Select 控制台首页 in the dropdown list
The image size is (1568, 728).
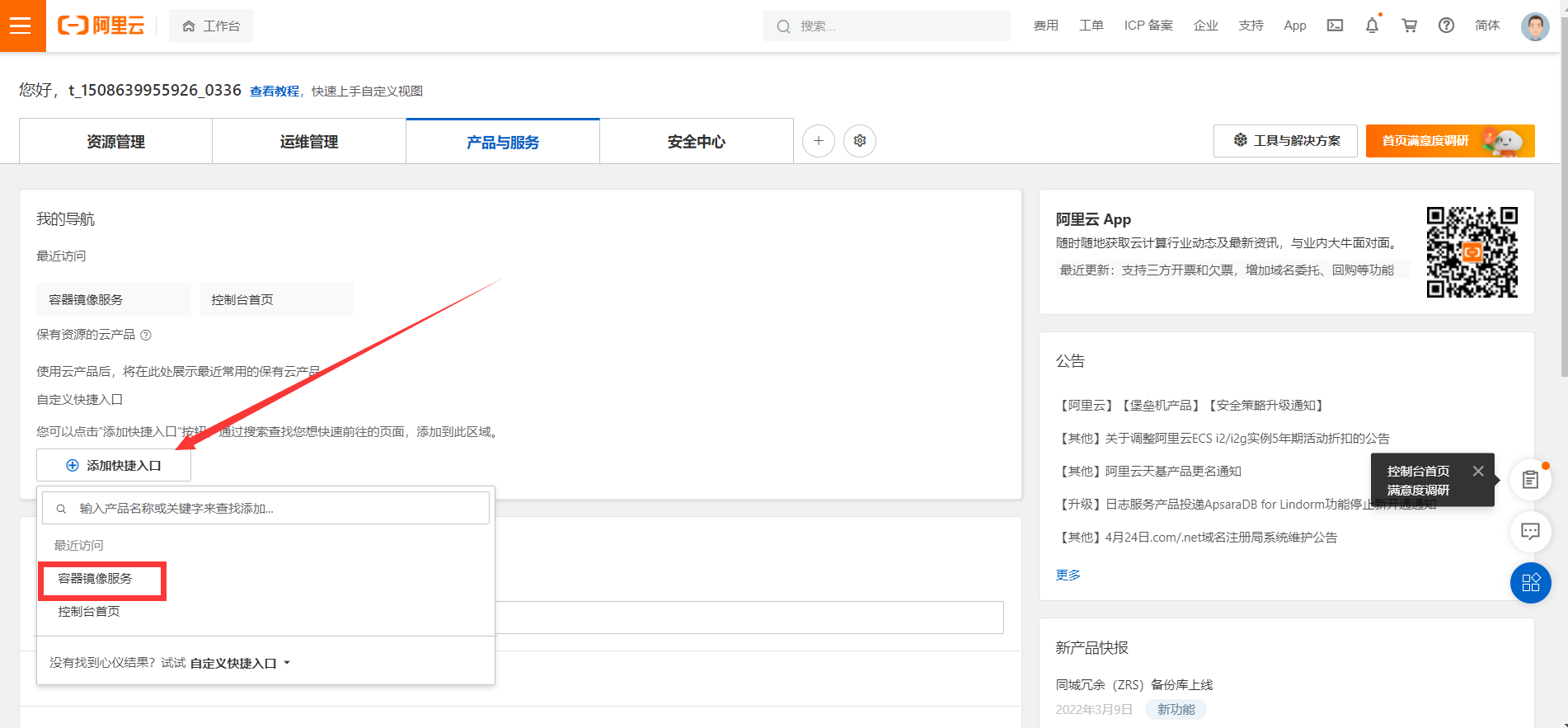coord(89,611)
